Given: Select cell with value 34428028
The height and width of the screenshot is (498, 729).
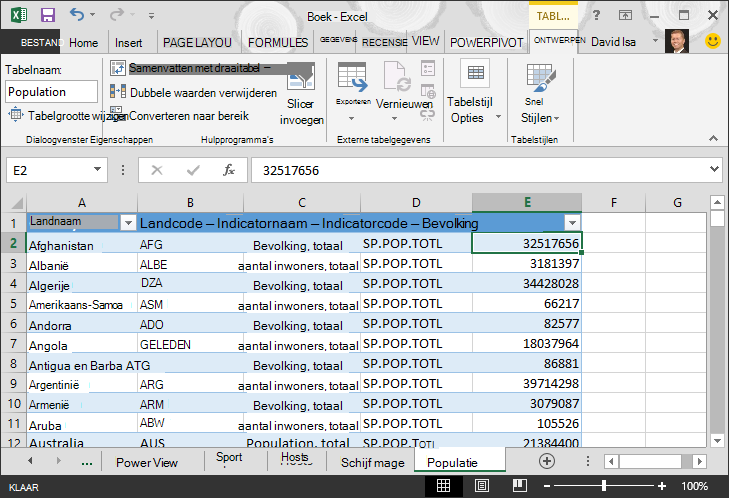Looking at the screenshot, I should (527, 283).
